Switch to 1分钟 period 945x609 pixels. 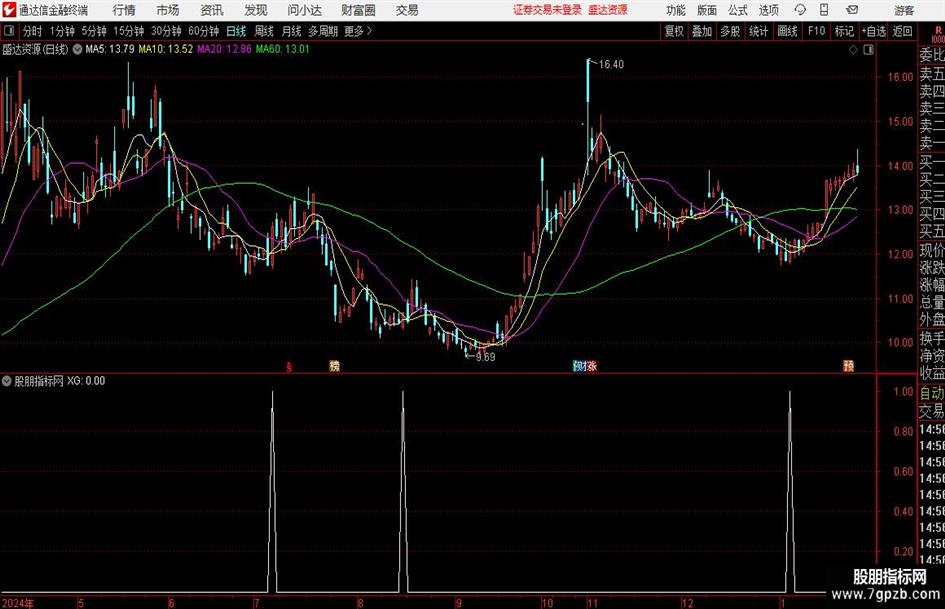[x=62, y=31]
